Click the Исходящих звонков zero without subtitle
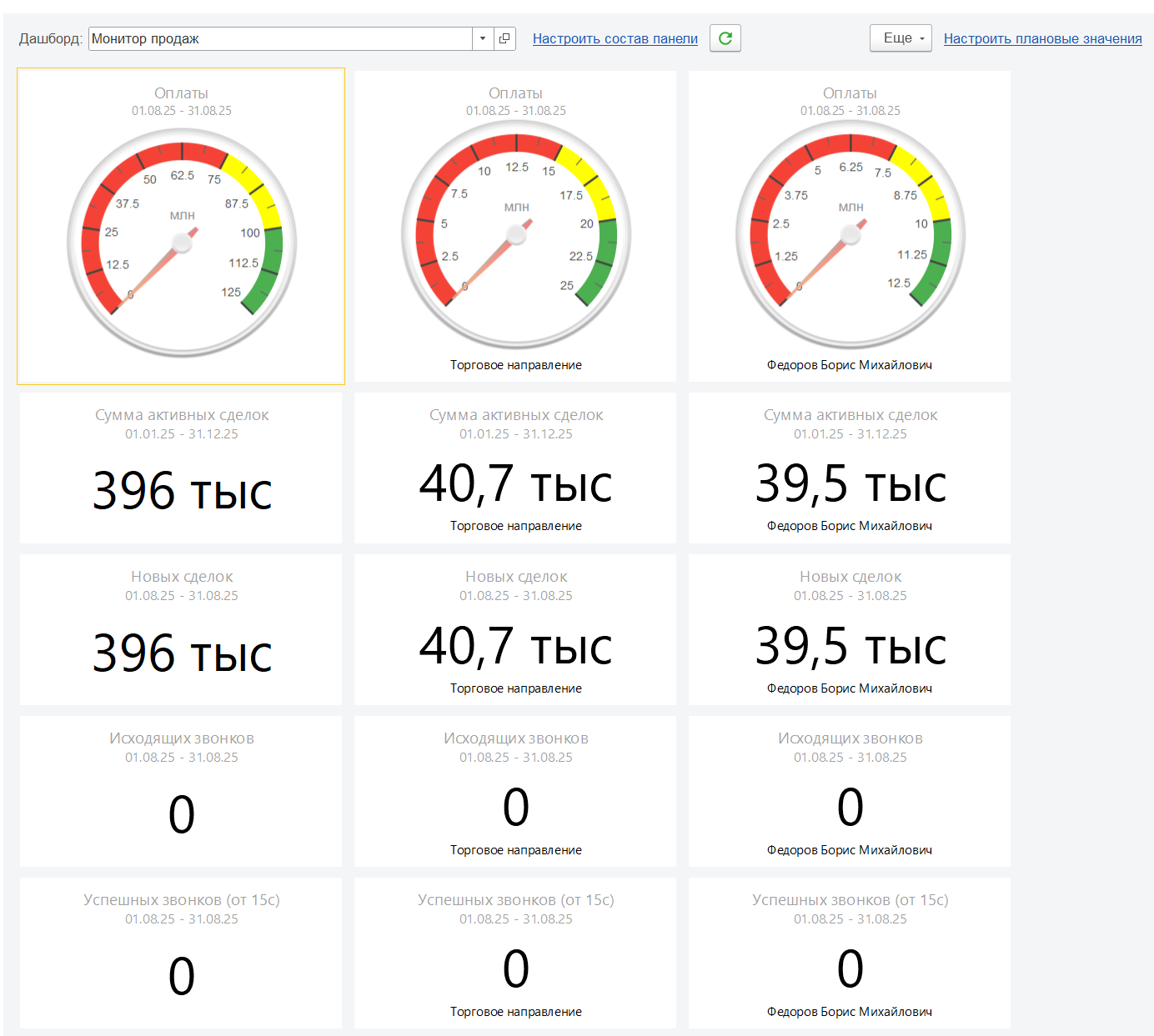This screenshot has width=1154, height=1036. point(182,814)
